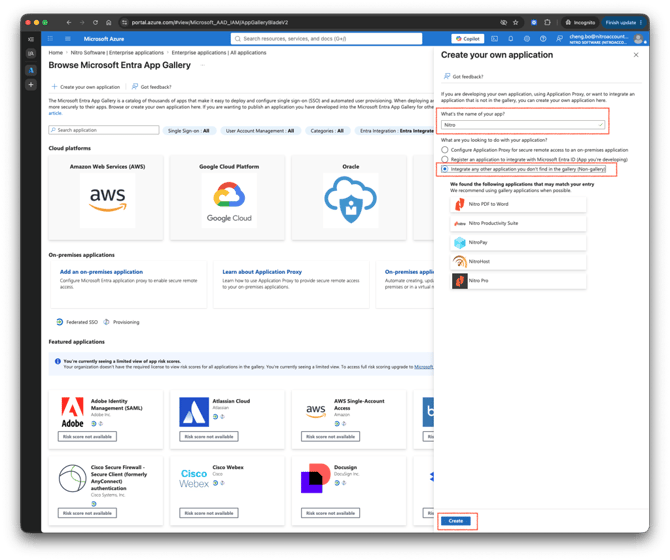
Task: Choose the NitroPay suggested application
Action: pyautogui.click(x=518, y=243)
